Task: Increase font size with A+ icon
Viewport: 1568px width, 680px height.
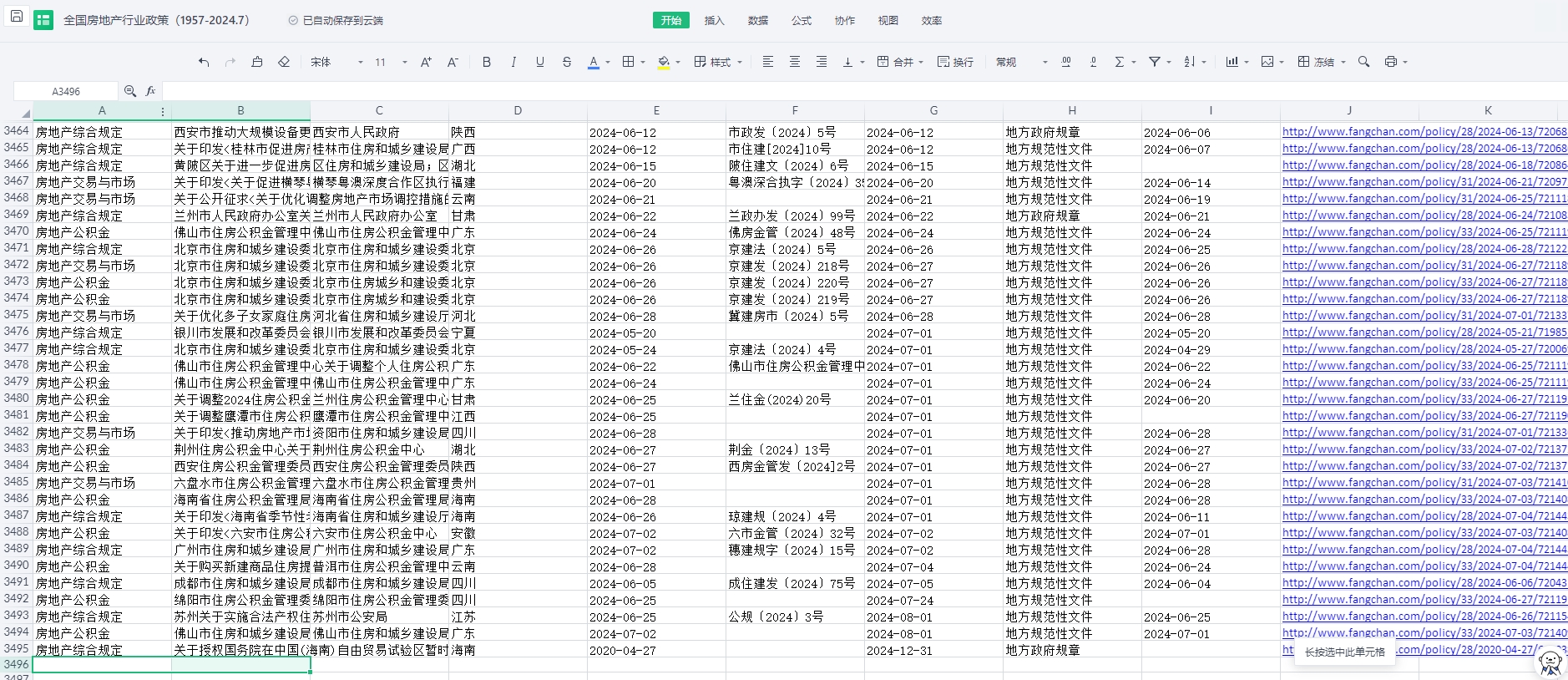Action: [x=426, y=62]
